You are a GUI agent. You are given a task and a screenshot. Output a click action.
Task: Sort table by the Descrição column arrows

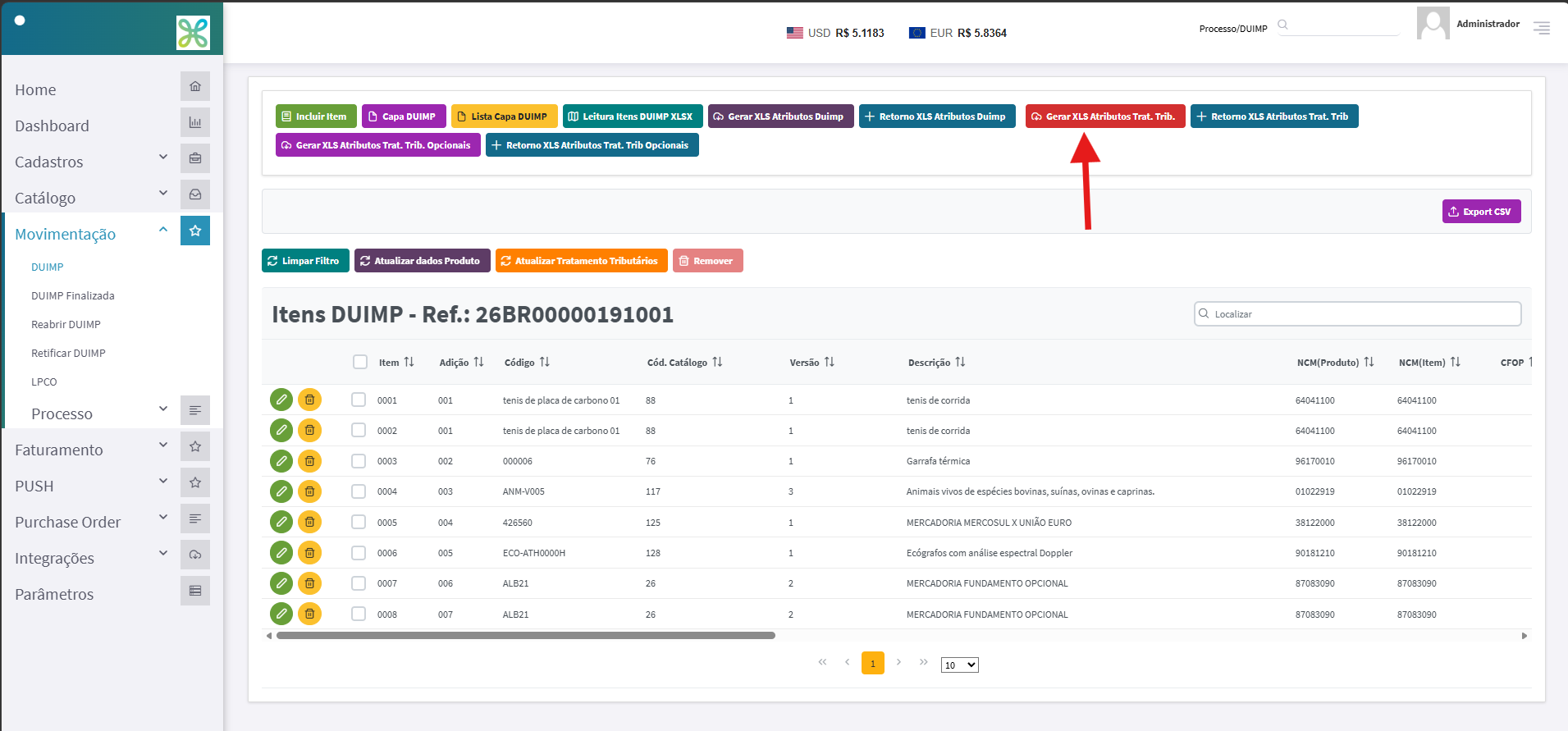click(x=960, y=362)
